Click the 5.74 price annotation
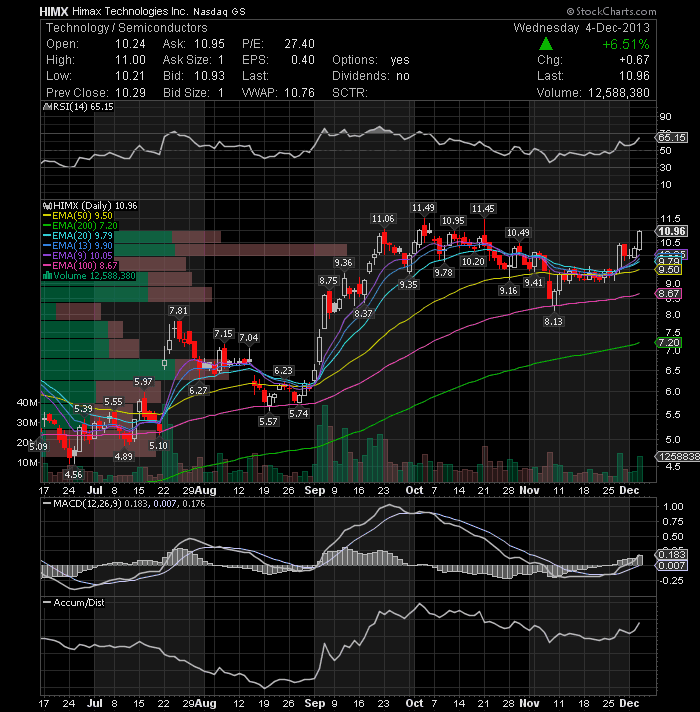Image resolution: width=700 pixels, height=712 pixels. tap(299, 413)
